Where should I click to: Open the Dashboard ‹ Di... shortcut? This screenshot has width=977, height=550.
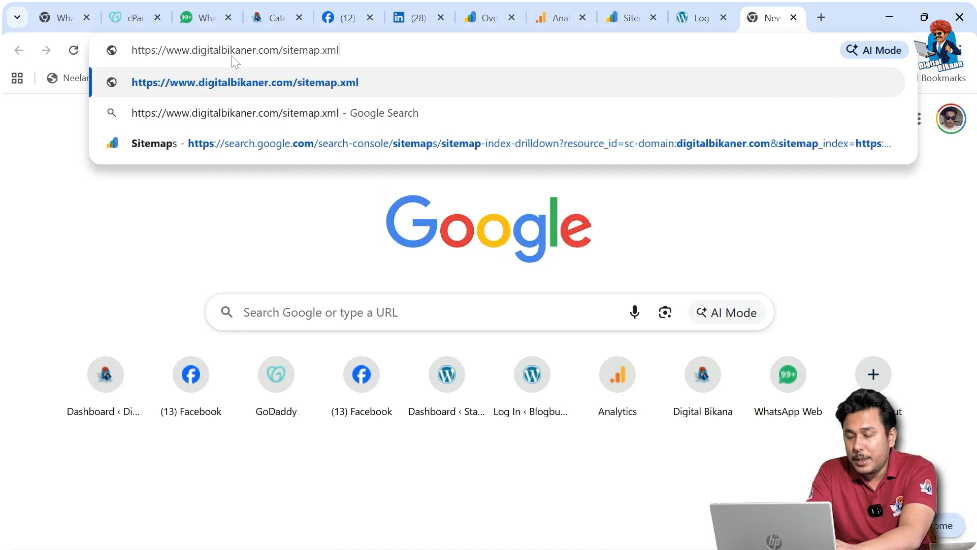(x=105, y=386)
